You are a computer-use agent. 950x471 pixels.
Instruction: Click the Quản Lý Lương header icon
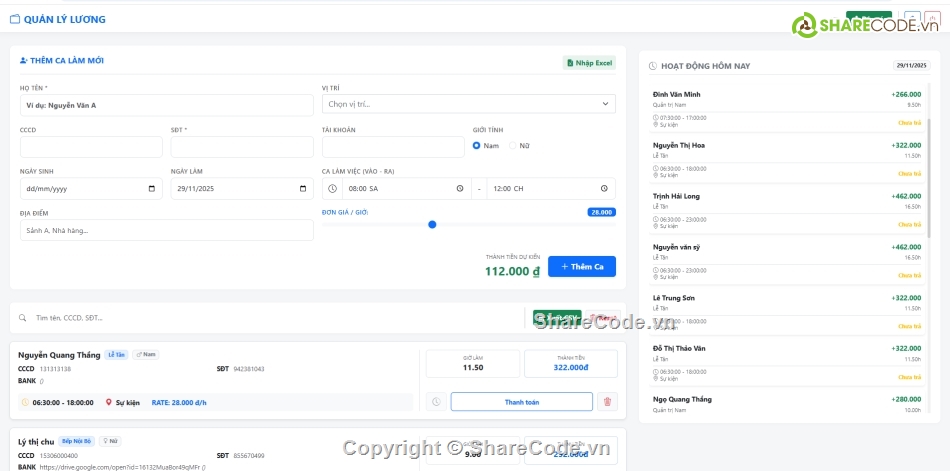pyautogui.click(x=15, y=19)
